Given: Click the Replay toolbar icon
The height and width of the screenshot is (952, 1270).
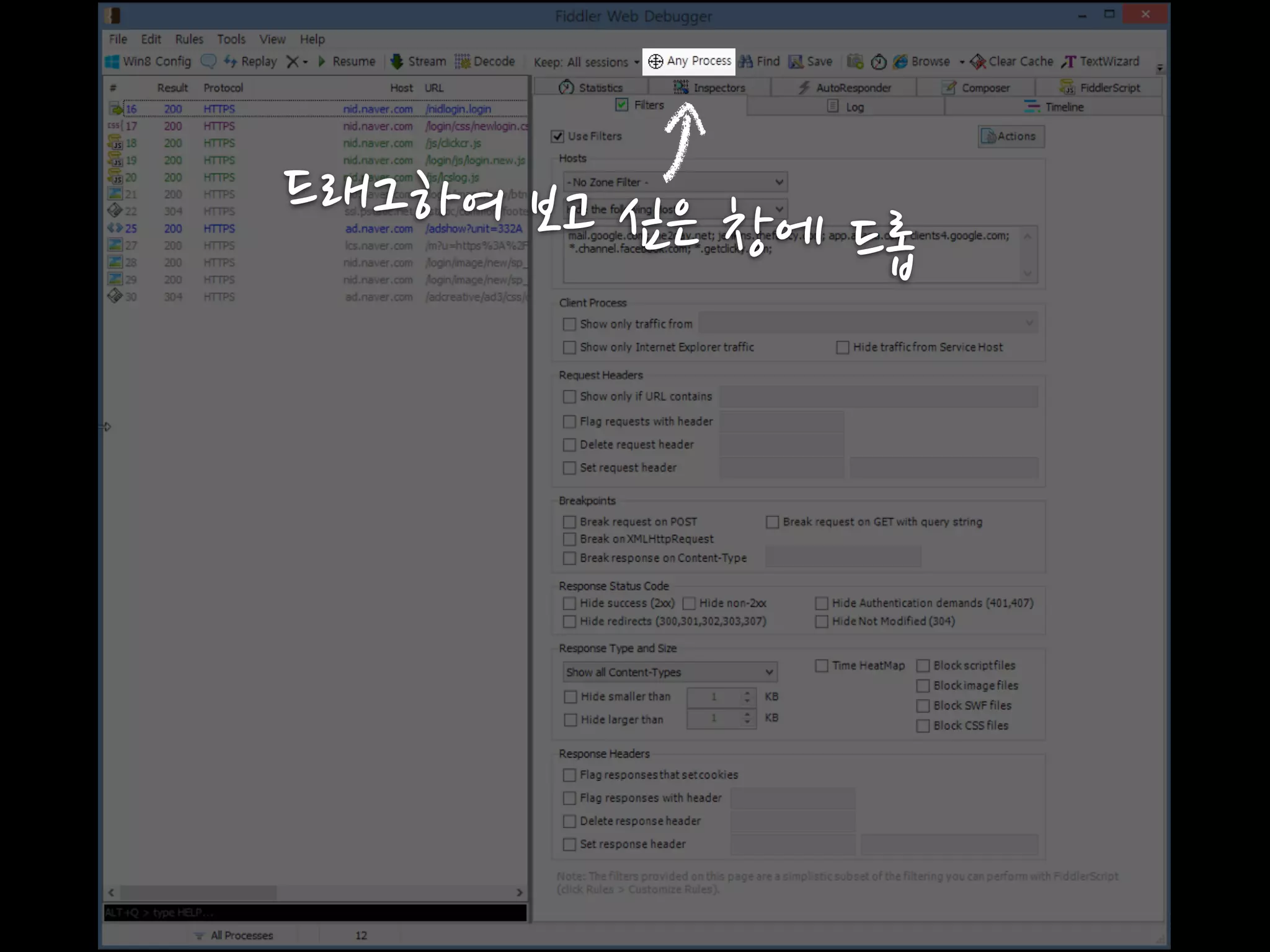Looking at the screenshot, I should [231, 61].
